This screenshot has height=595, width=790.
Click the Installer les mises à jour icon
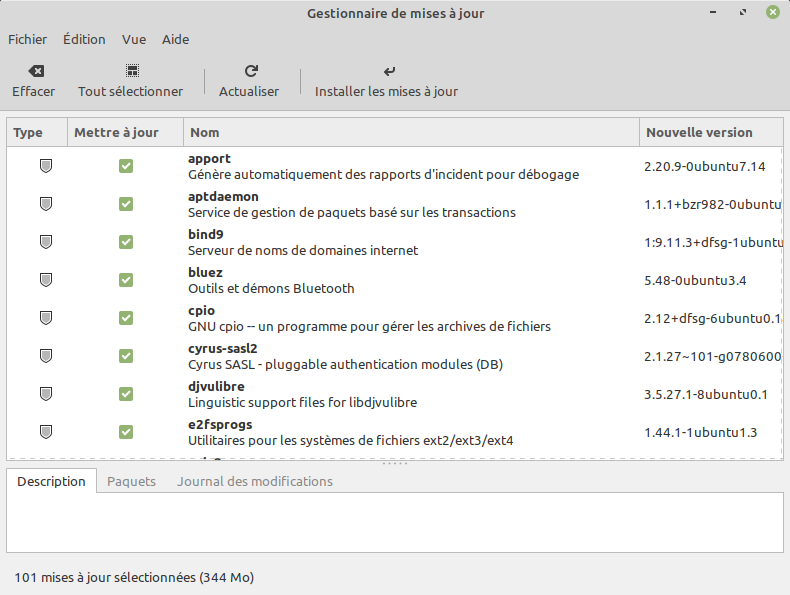(388, 71)
